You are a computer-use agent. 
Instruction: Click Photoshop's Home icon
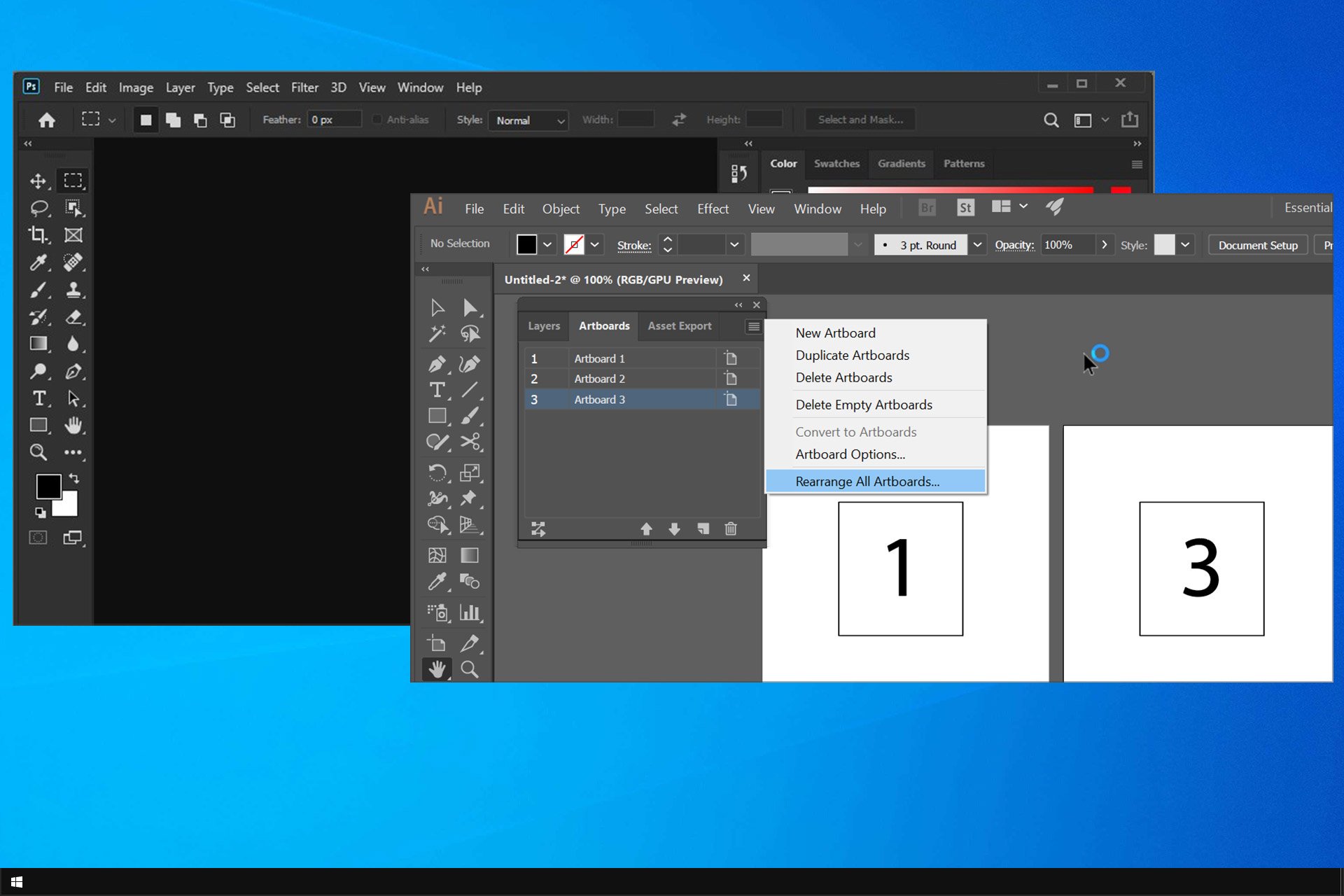(47, 120)
